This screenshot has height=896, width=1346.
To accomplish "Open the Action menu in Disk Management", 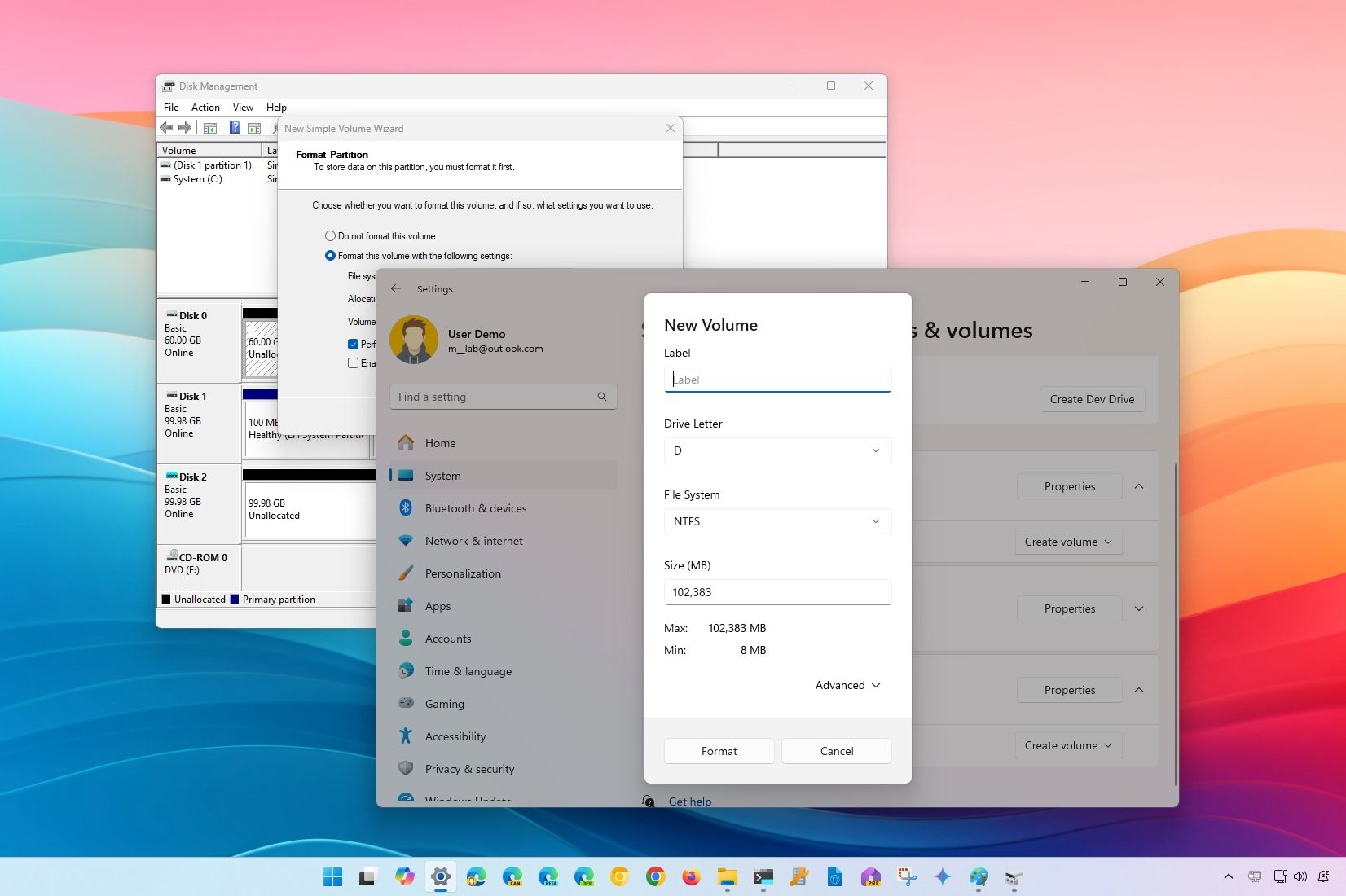I will [x=205, y=107].
